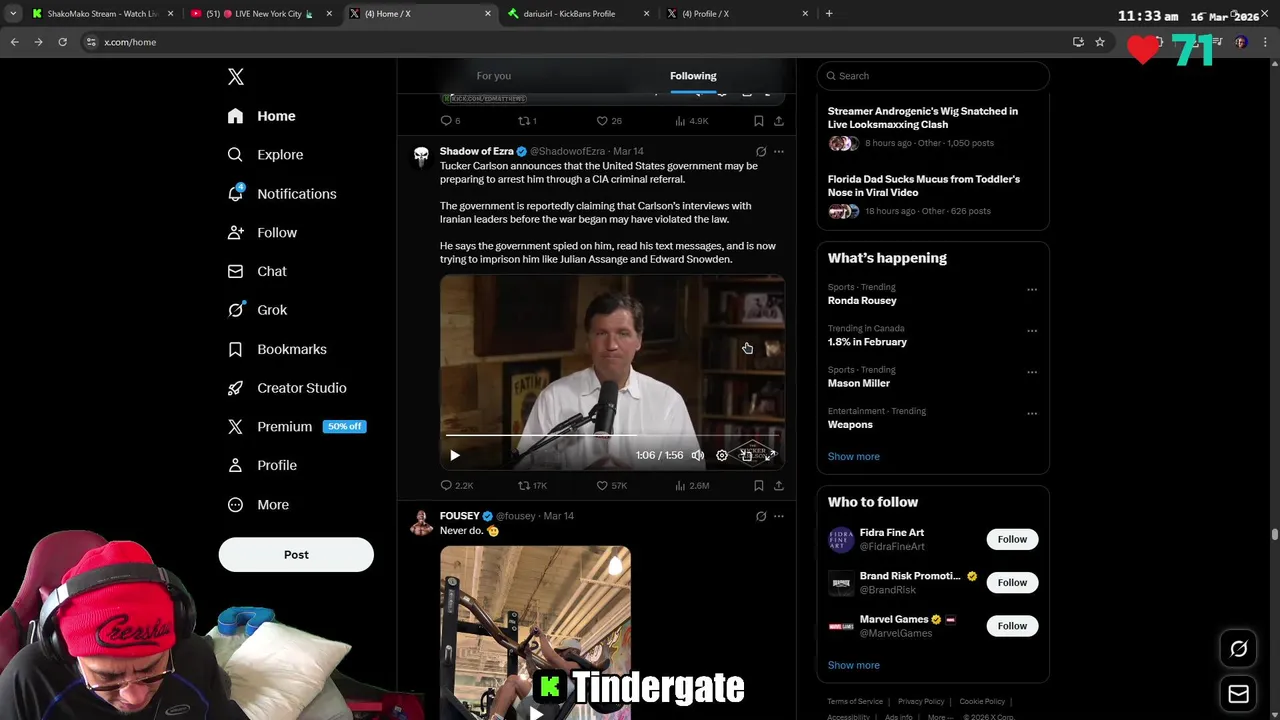Open the video settings gear
Image resolution: width=1280 pixels, height=720 pixels.
point(722,456)
